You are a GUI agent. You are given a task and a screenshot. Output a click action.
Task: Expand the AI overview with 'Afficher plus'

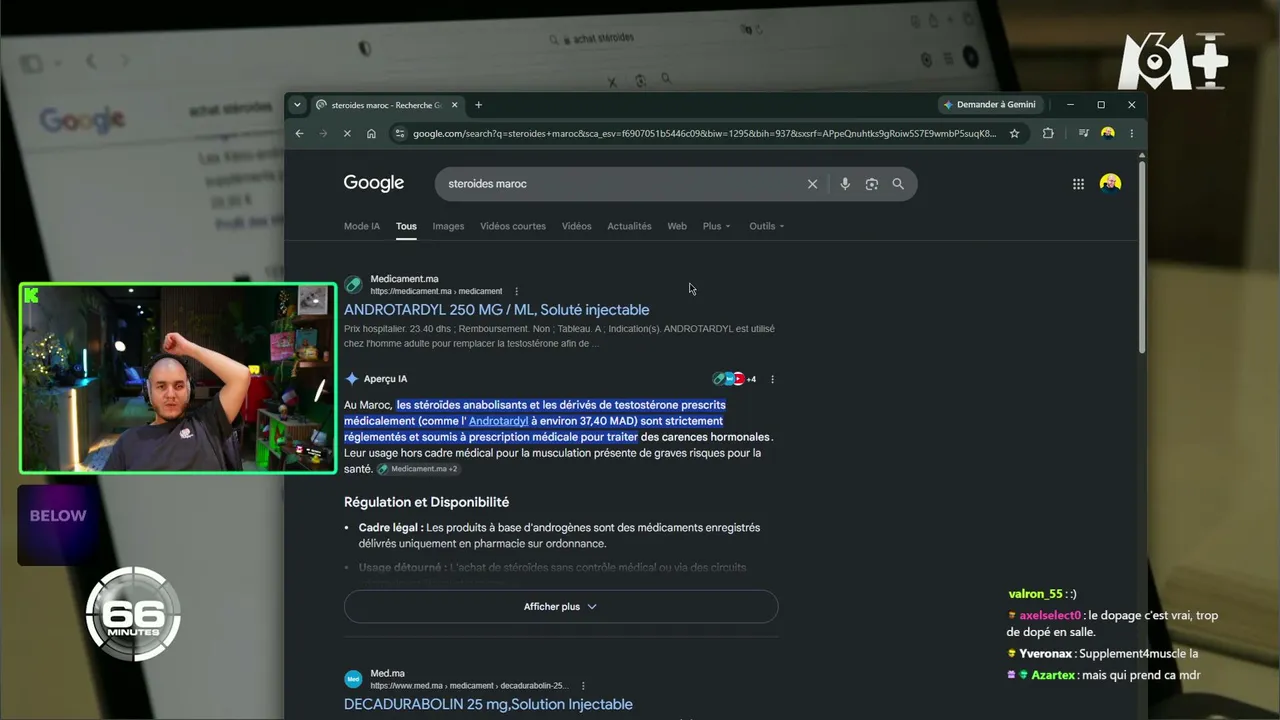click(x=560, y=607)
